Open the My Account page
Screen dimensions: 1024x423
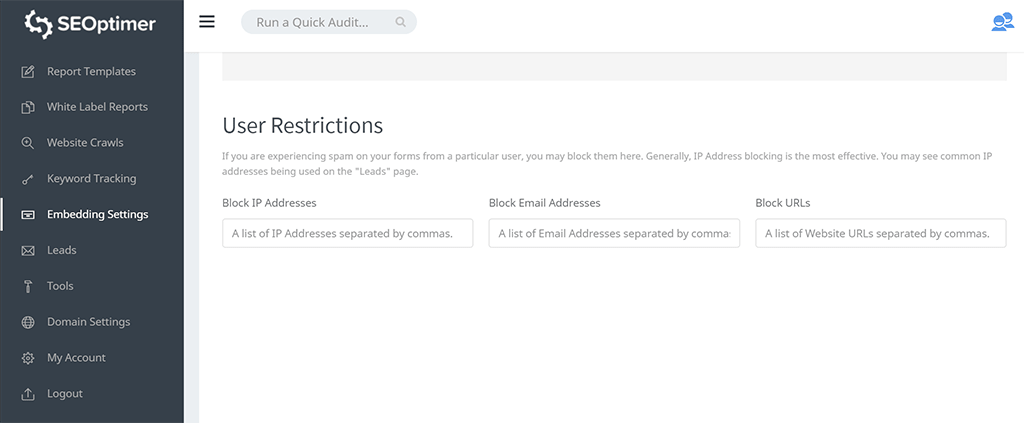(76, 358)
